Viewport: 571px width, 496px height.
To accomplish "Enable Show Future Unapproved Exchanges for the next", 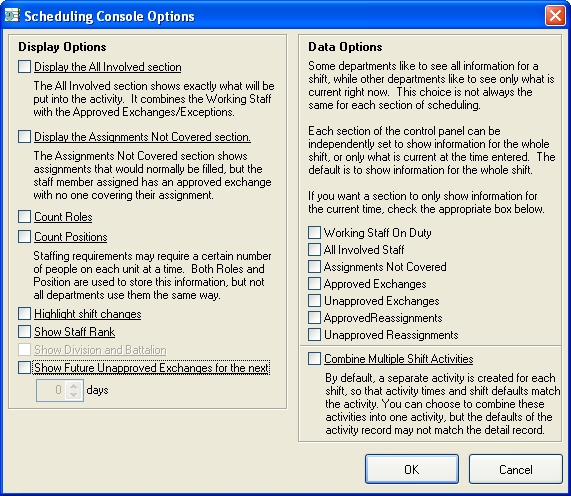I will coord(24,368).
